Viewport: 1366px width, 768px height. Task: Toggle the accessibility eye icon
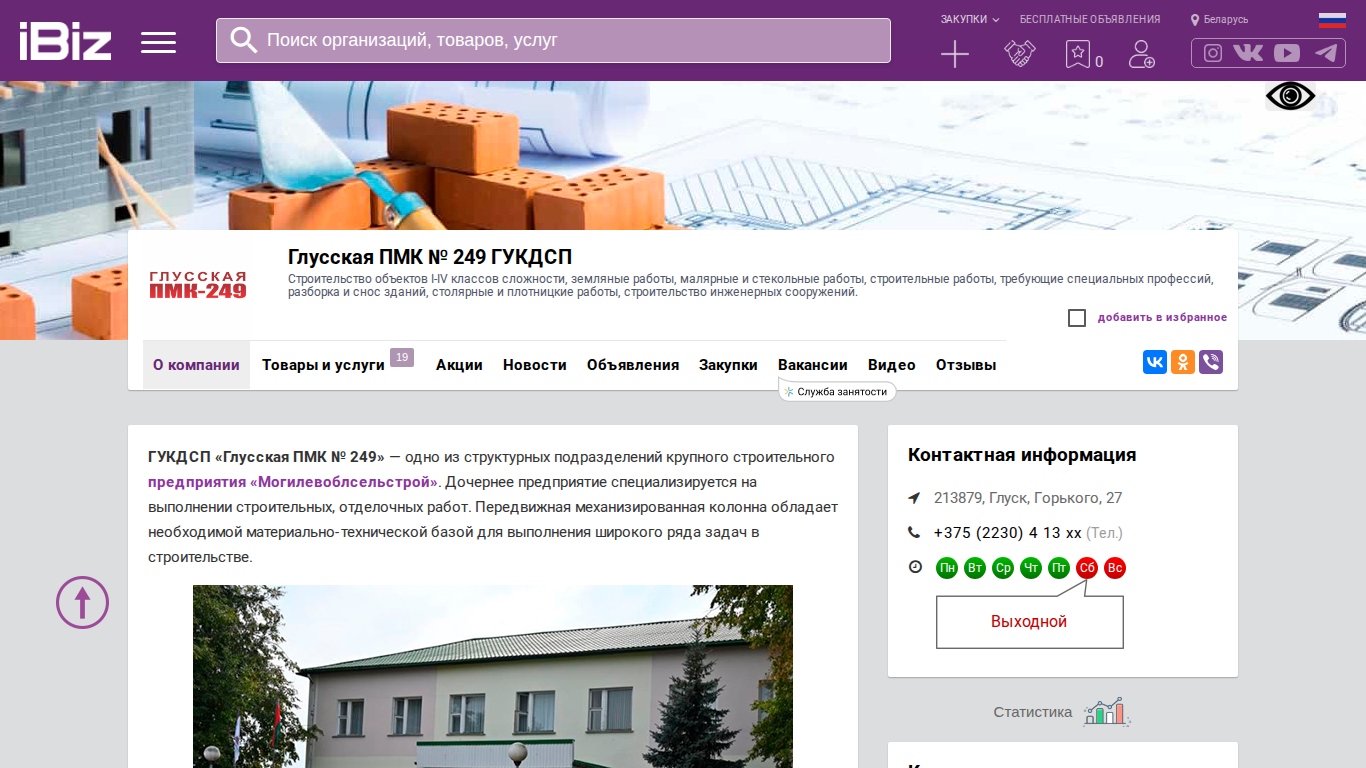click(x=1290, y=96)
